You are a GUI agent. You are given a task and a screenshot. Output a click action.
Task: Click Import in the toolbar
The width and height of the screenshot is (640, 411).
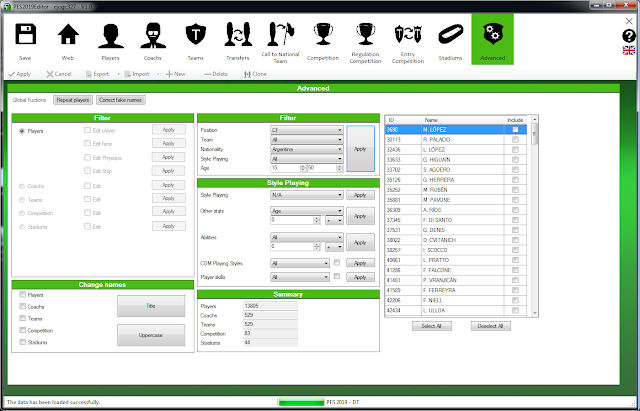coord(137,74)
